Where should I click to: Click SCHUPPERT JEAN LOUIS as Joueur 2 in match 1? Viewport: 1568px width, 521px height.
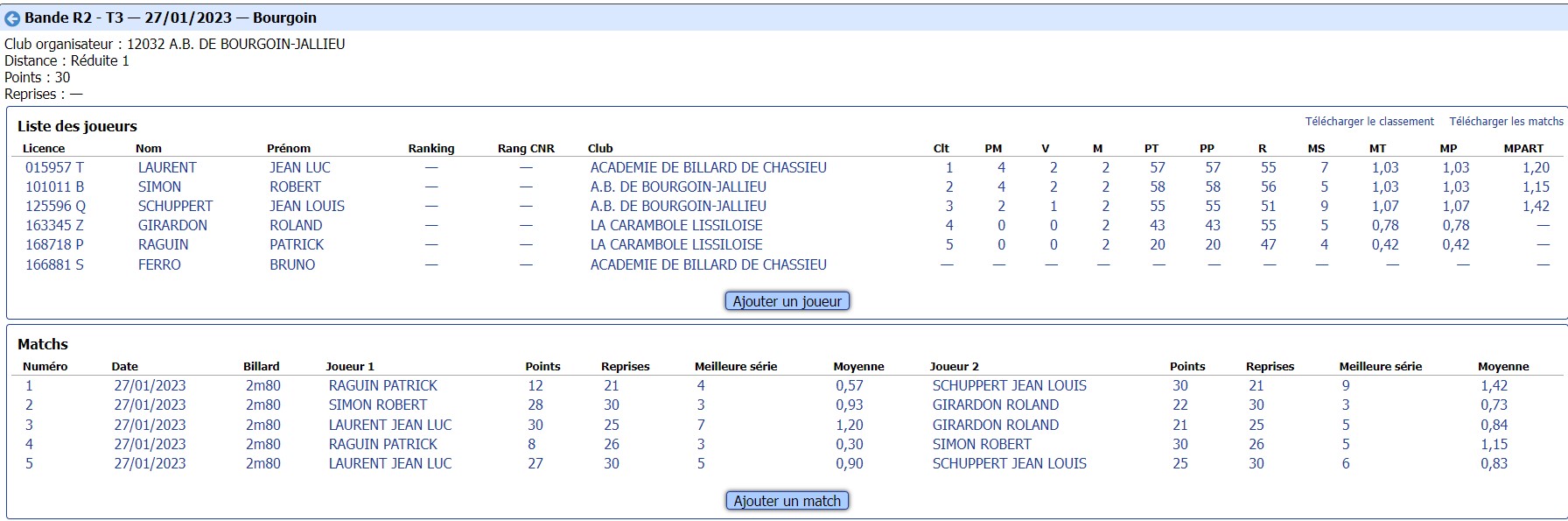click(x=1009, y=385)
